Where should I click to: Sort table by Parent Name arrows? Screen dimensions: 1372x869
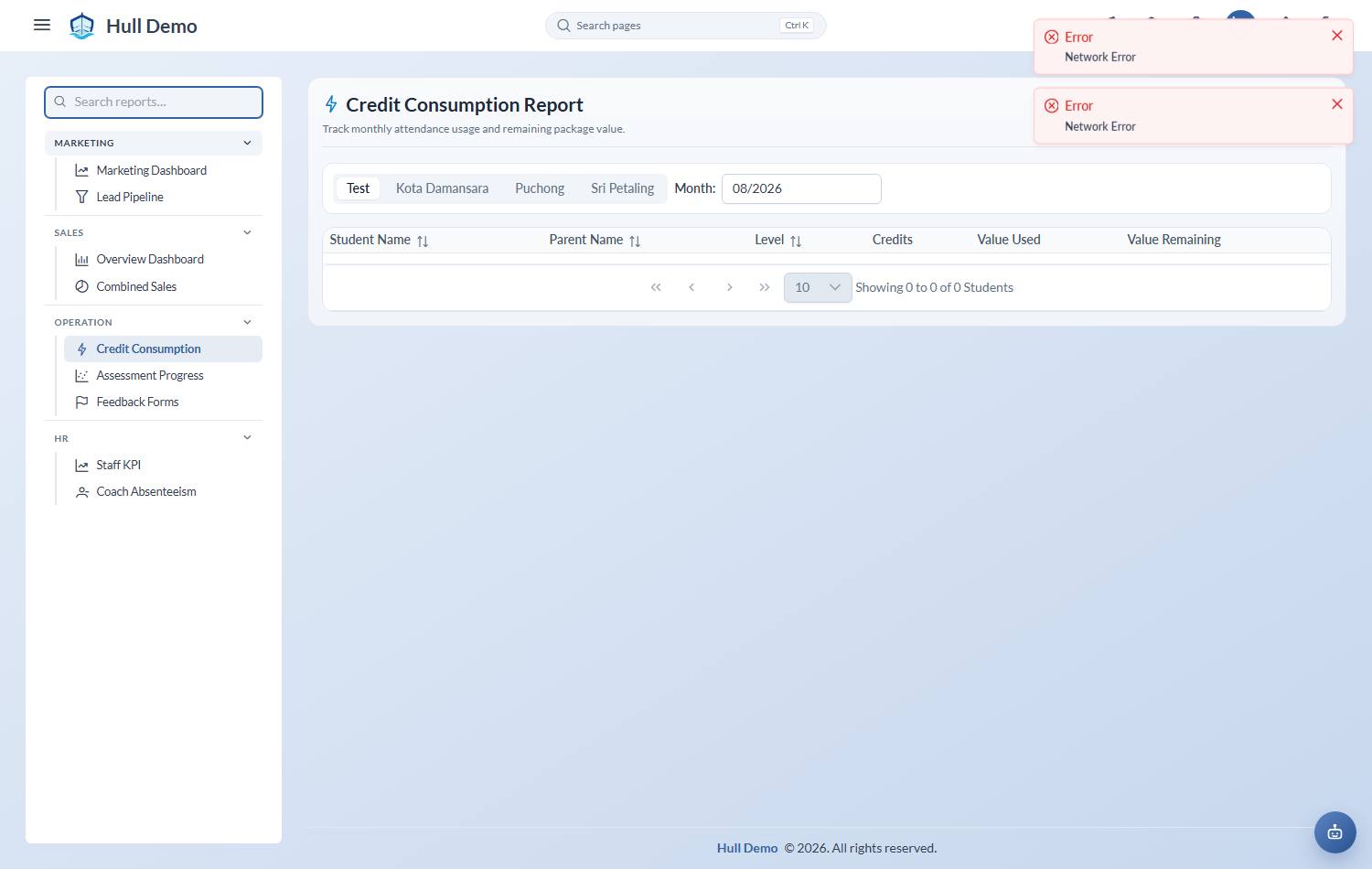pyautogui.click(x=635, y=241)
